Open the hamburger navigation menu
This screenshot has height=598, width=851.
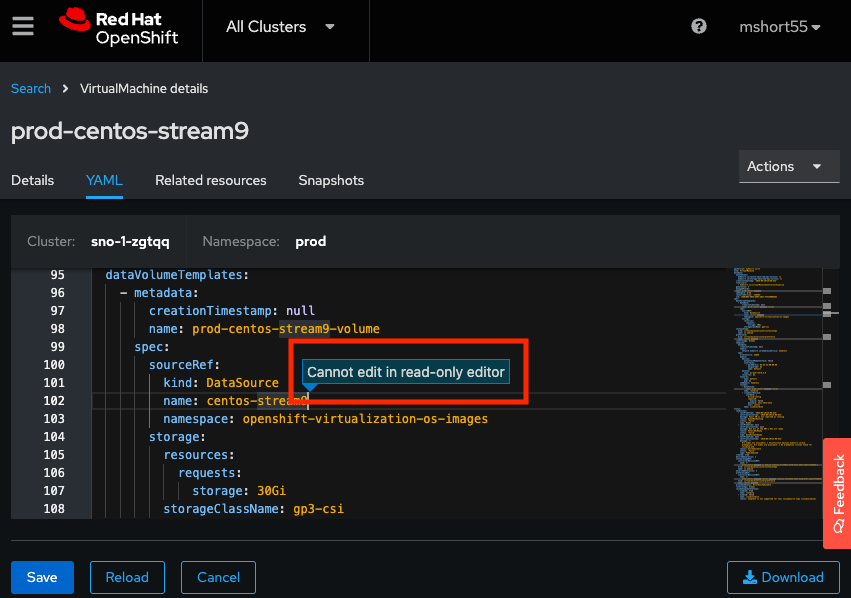[x=22, y=27]
